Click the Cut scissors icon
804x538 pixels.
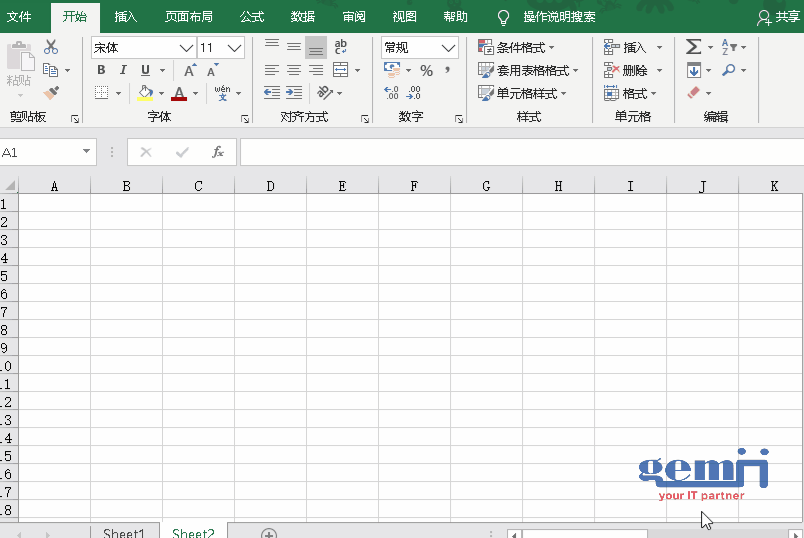pos(51,47)
